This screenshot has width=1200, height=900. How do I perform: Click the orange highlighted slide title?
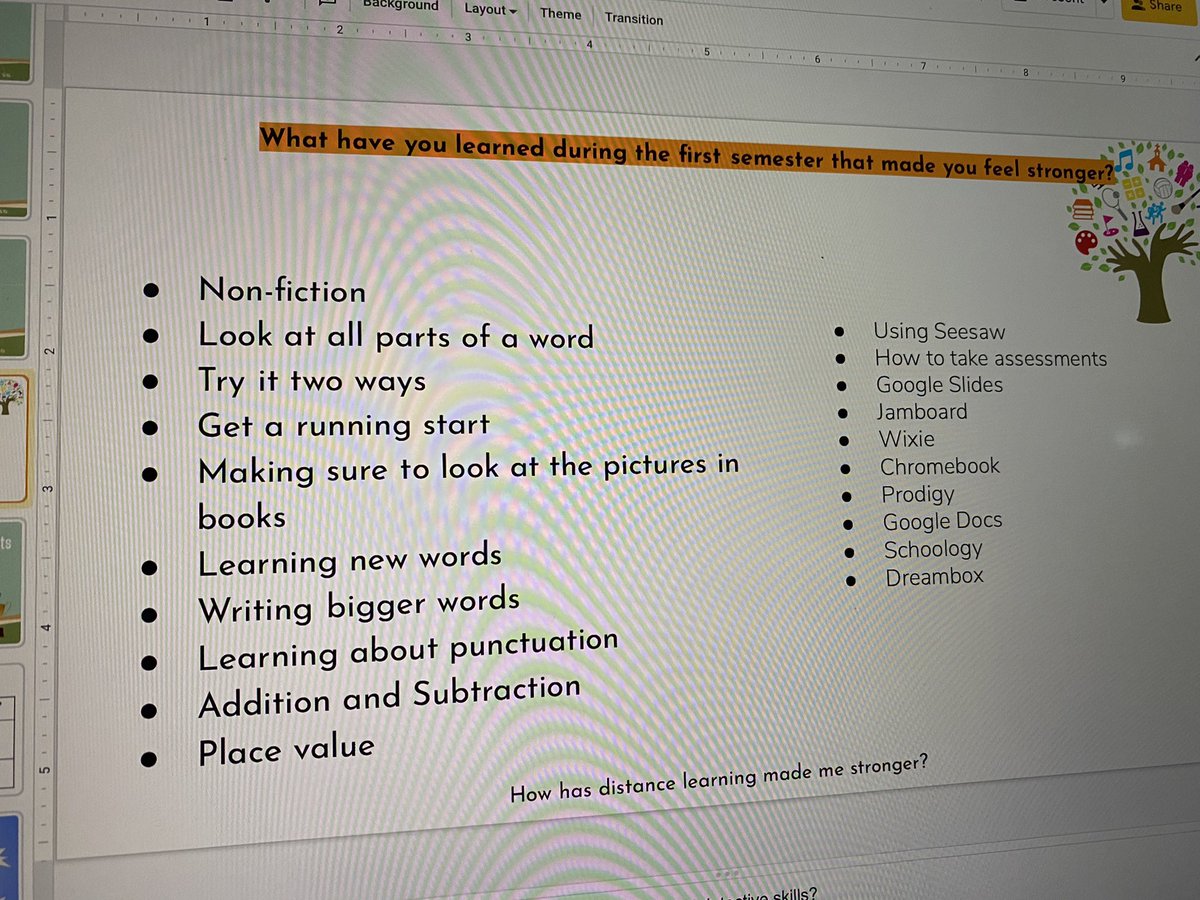688,154
